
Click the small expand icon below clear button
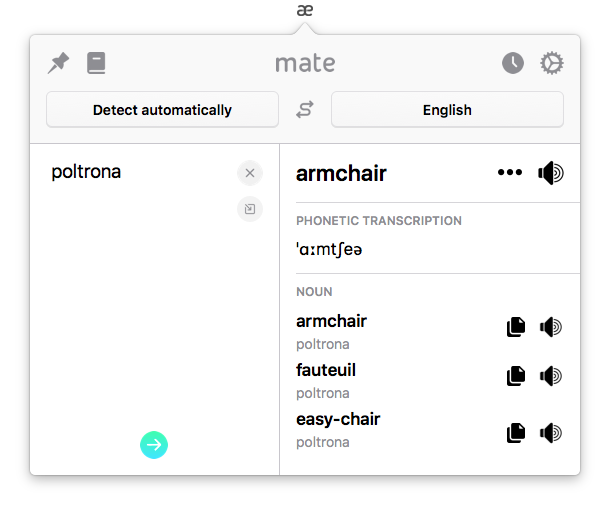click(250, 209)
